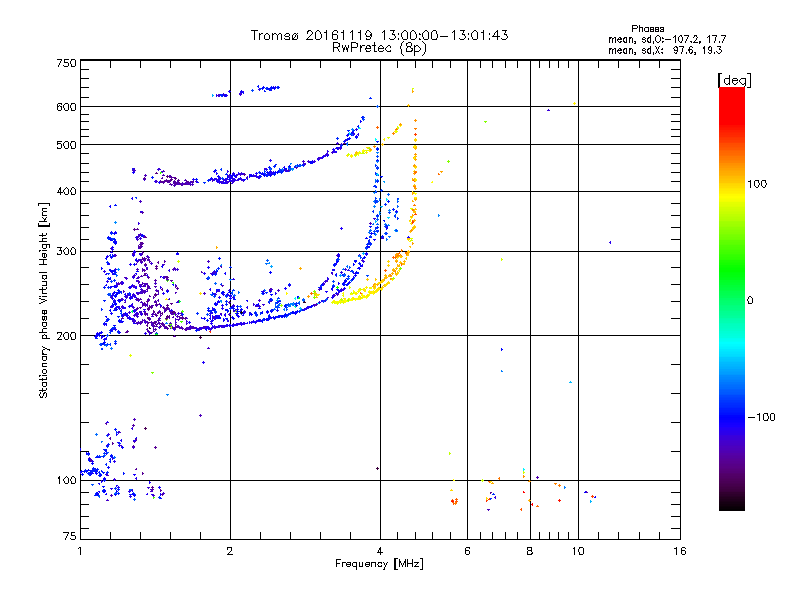
Task: Select the X-mode "mean, sd,X: 97.6, 19.3" text
Action: [x=665, y=50]
